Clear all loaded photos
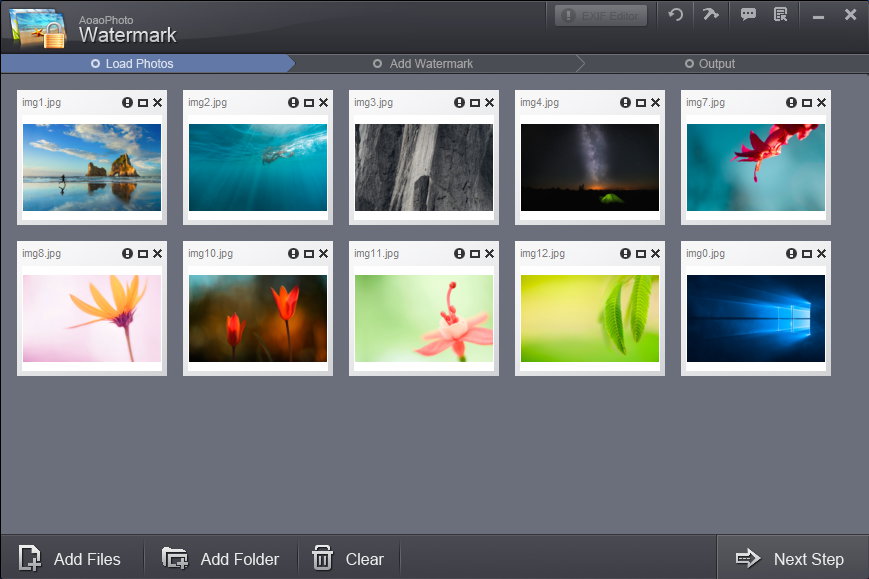869x579 pixels. tap(349, 559)
